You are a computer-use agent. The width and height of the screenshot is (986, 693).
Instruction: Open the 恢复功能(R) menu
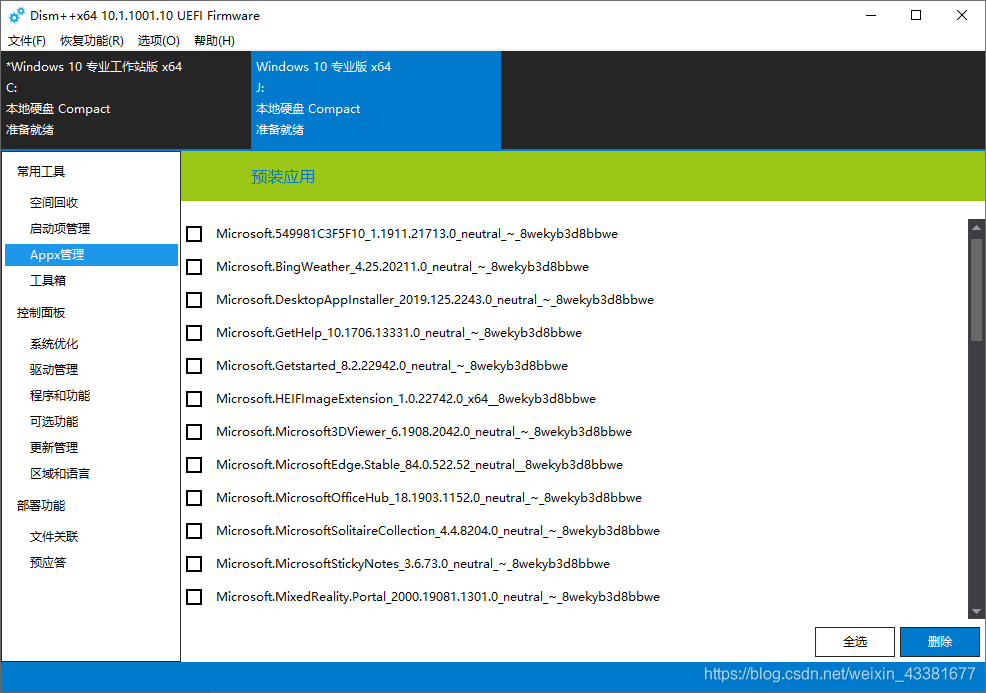tap(92, 41)
